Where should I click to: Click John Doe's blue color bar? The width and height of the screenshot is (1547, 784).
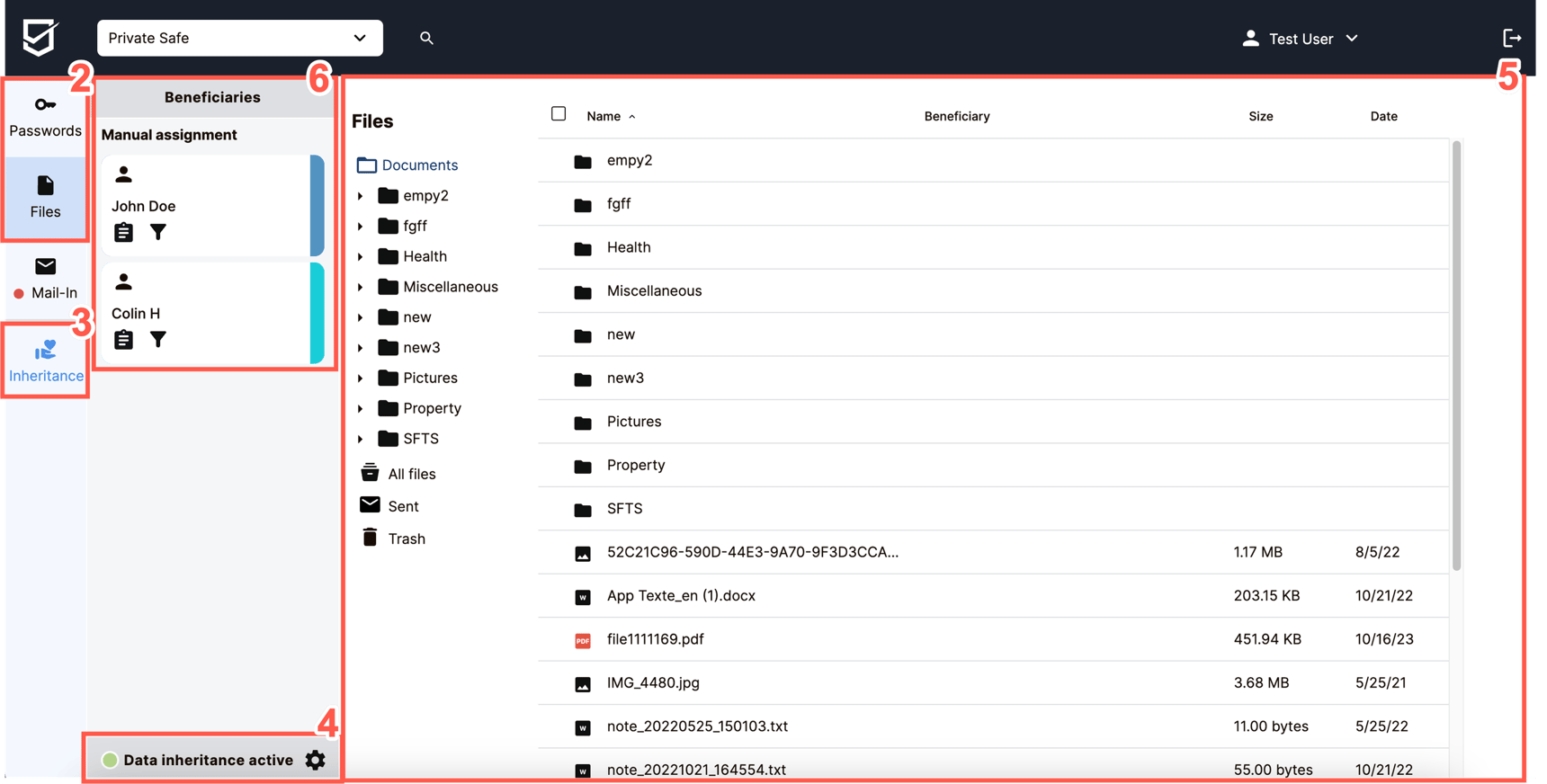coord(317,205)
